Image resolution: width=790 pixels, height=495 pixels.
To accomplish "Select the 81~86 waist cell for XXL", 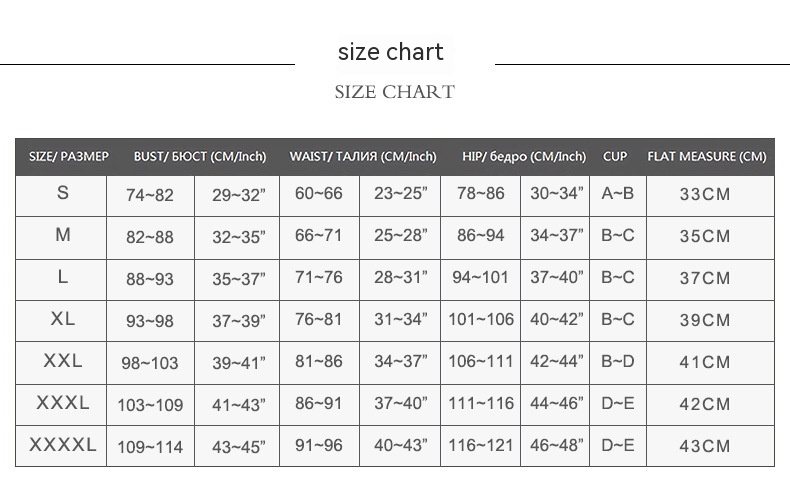I will click(x=319, y=362).
